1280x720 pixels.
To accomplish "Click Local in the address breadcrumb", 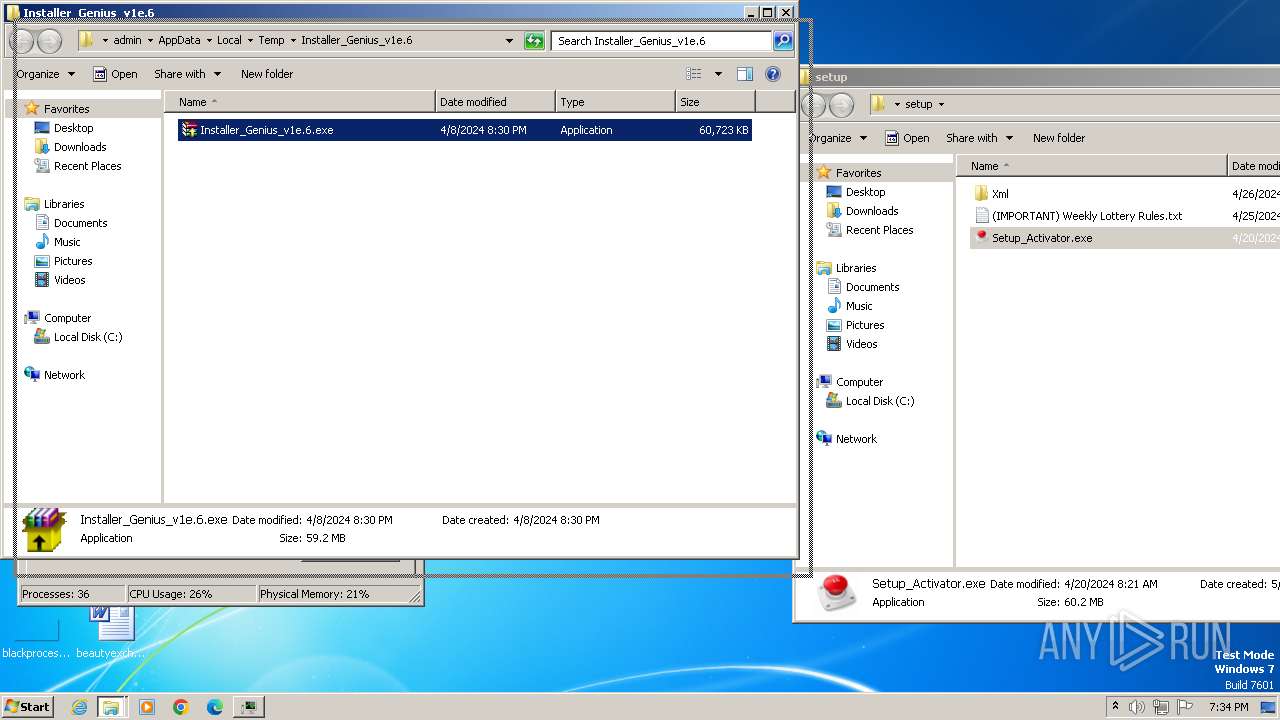I will (229, 41).
